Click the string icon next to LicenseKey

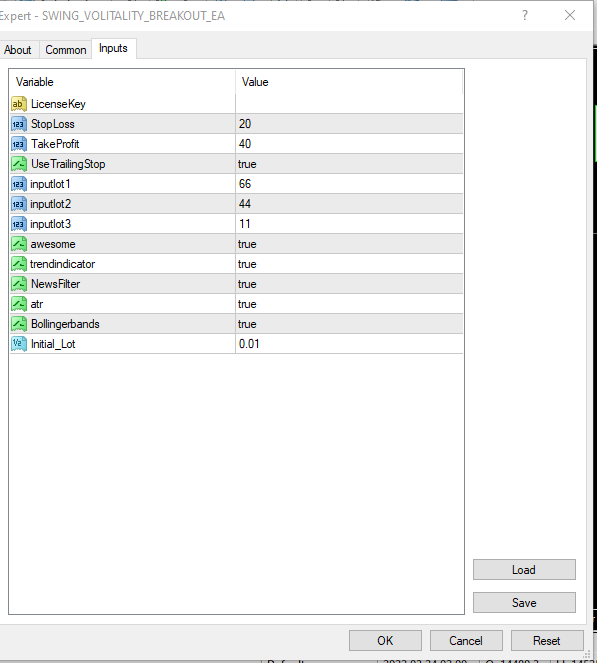coord(19,104)
